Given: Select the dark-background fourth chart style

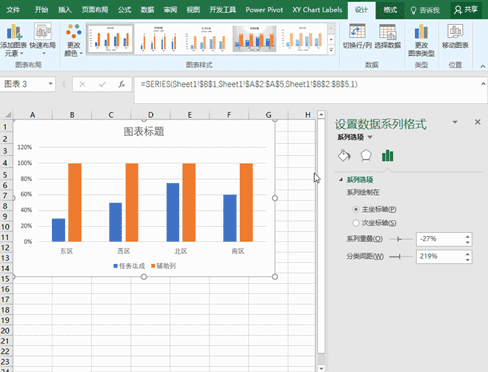Looking at the screenshot, I should [254, 39].
